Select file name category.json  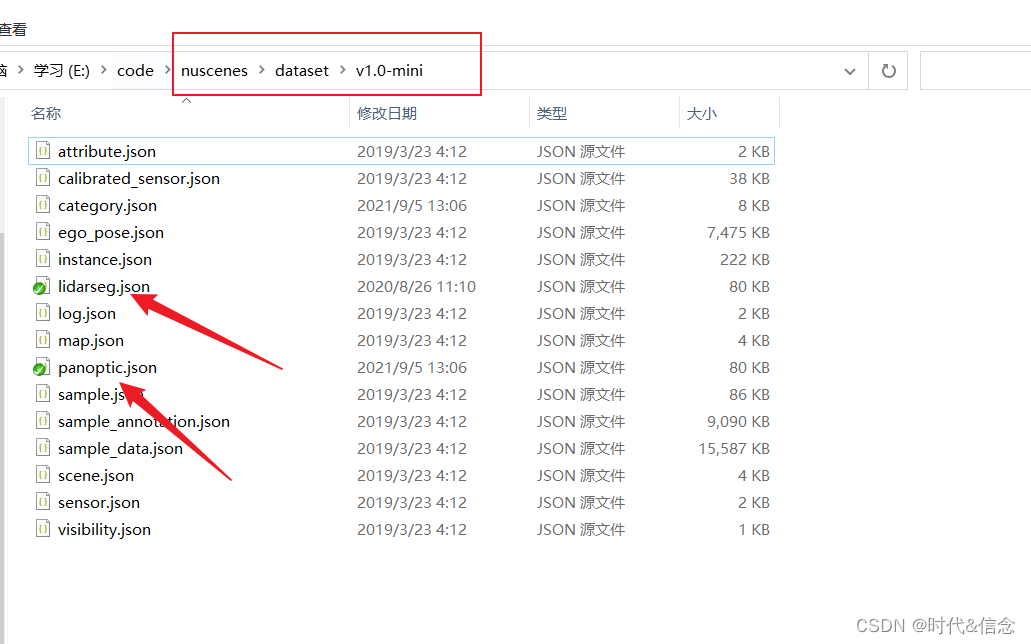pos(107,205)
